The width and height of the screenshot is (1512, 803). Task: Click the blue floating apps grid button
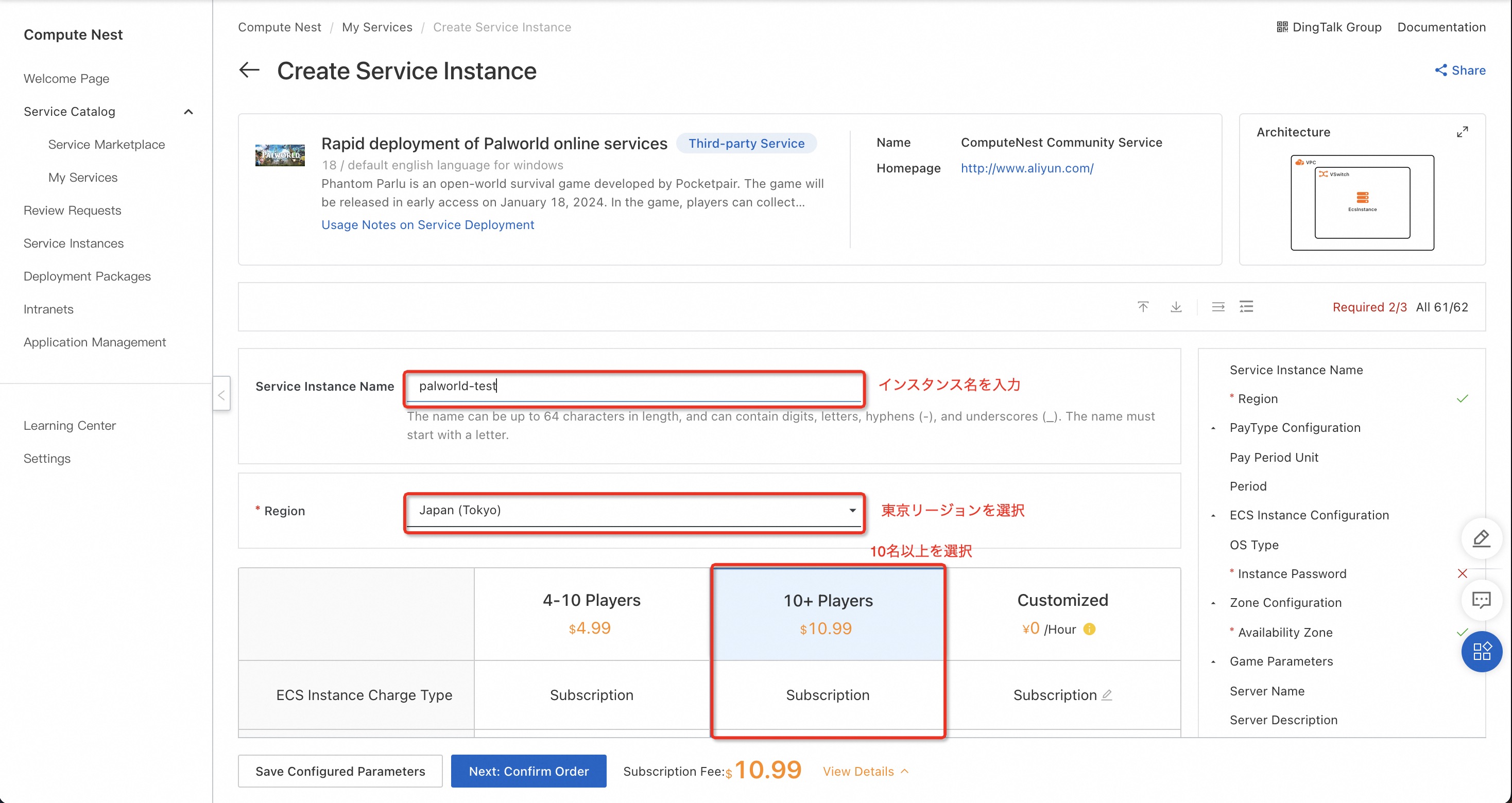pyautogui.click(x=1481, y=651)
